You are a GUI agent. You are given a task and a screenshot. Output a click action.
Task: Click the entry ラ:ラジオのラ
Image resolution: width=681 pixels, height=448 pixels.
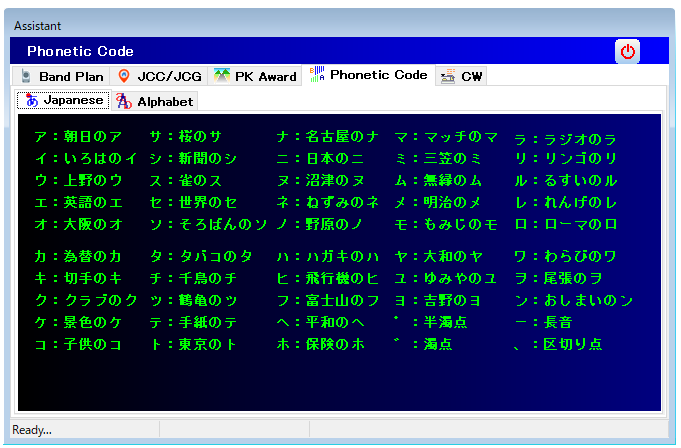[565, 139]
